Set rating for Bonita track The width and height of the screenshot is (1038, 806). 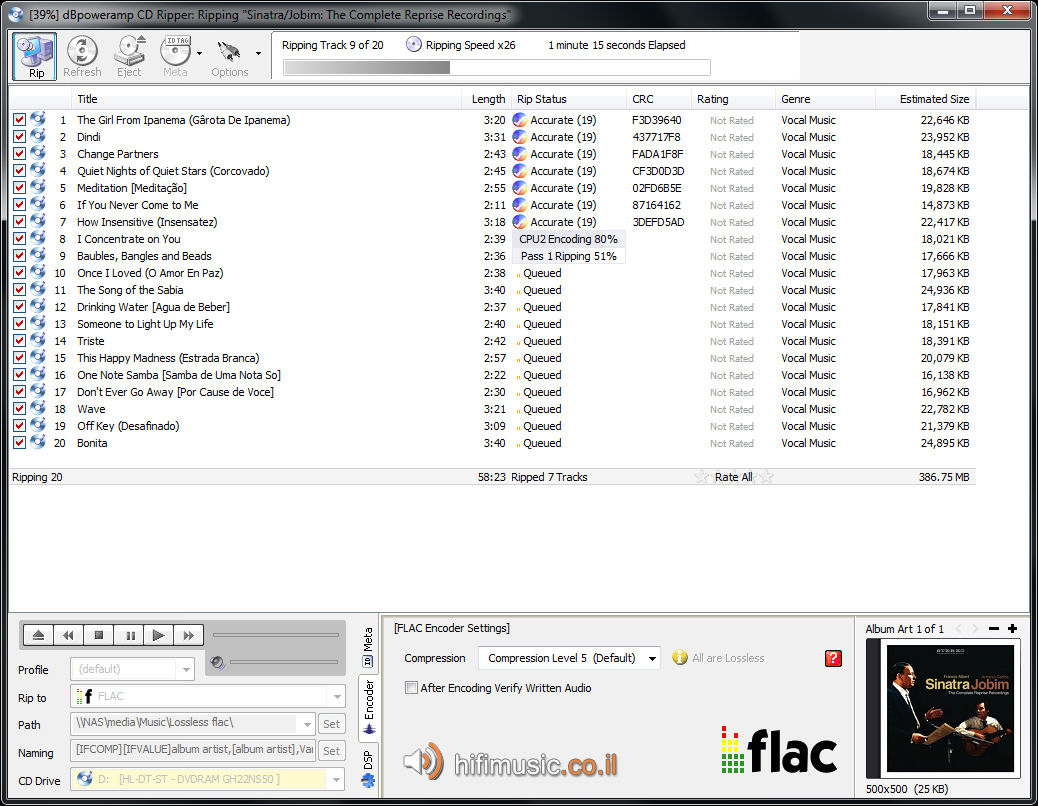coord(731,443)
